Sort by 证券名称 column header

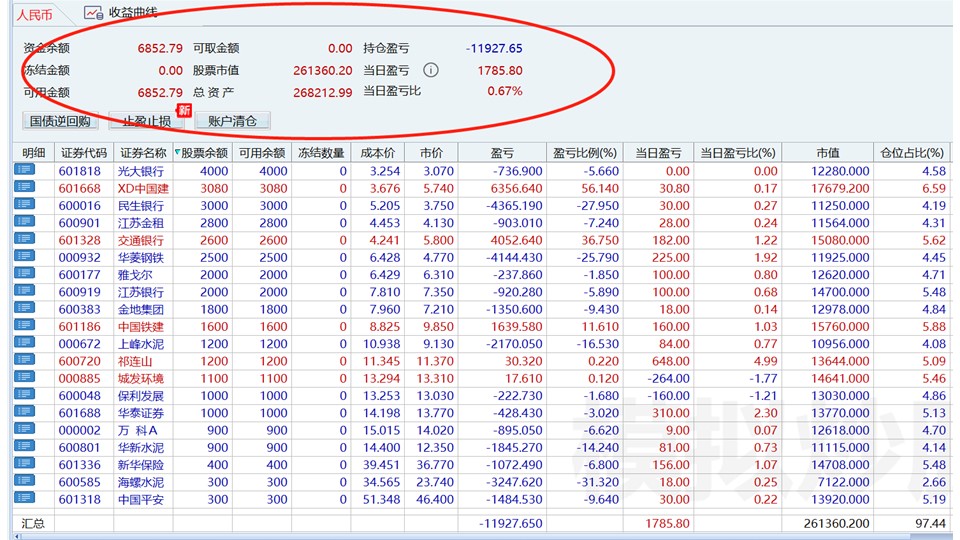[143, 152]
